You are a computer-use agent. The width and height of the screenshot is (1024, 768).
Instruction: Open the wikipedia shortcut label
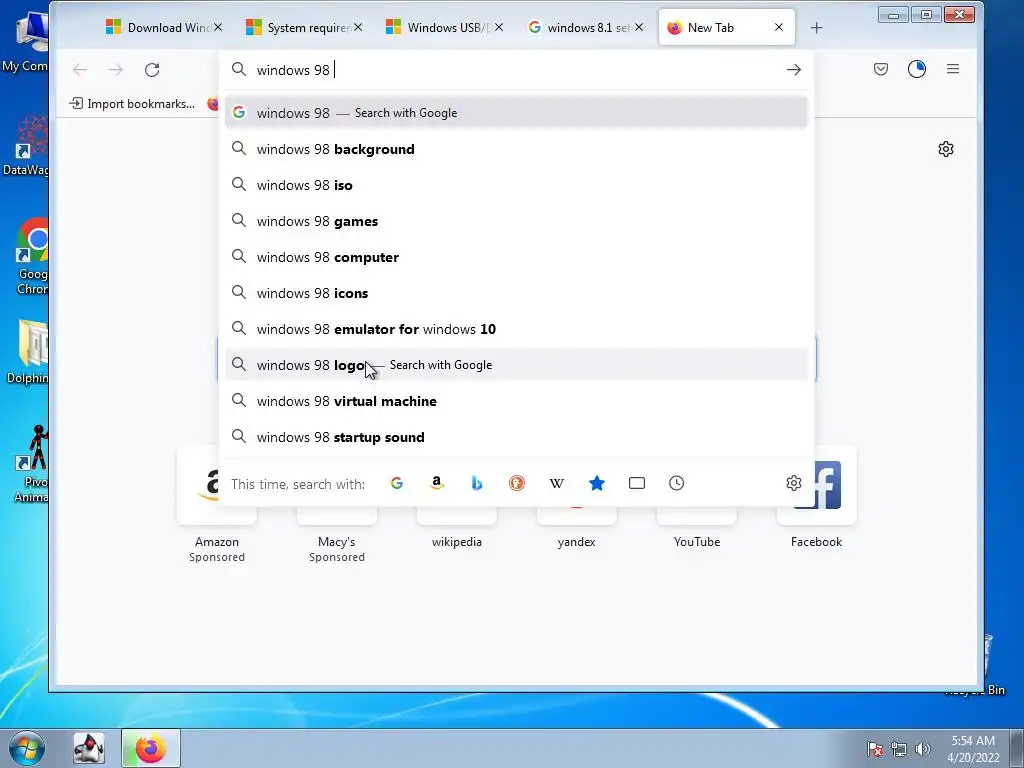tap(456, 542)
